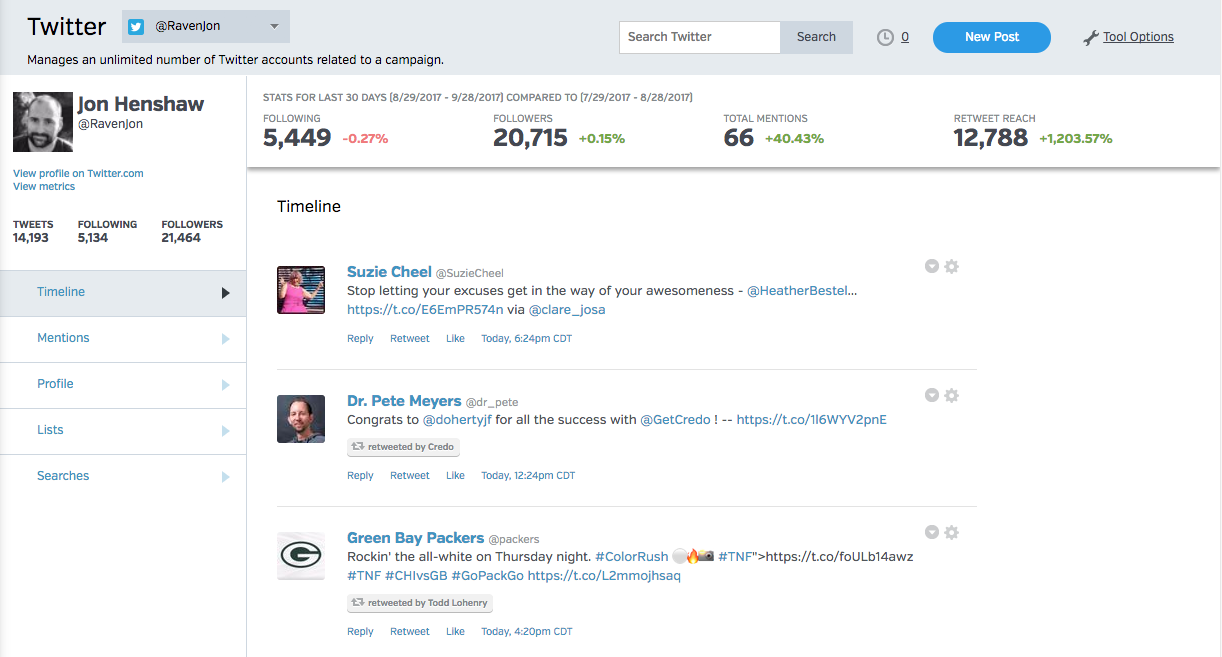Open View profile on Twitter.com link
The image size is (1222, 657).
coord(78,173)
